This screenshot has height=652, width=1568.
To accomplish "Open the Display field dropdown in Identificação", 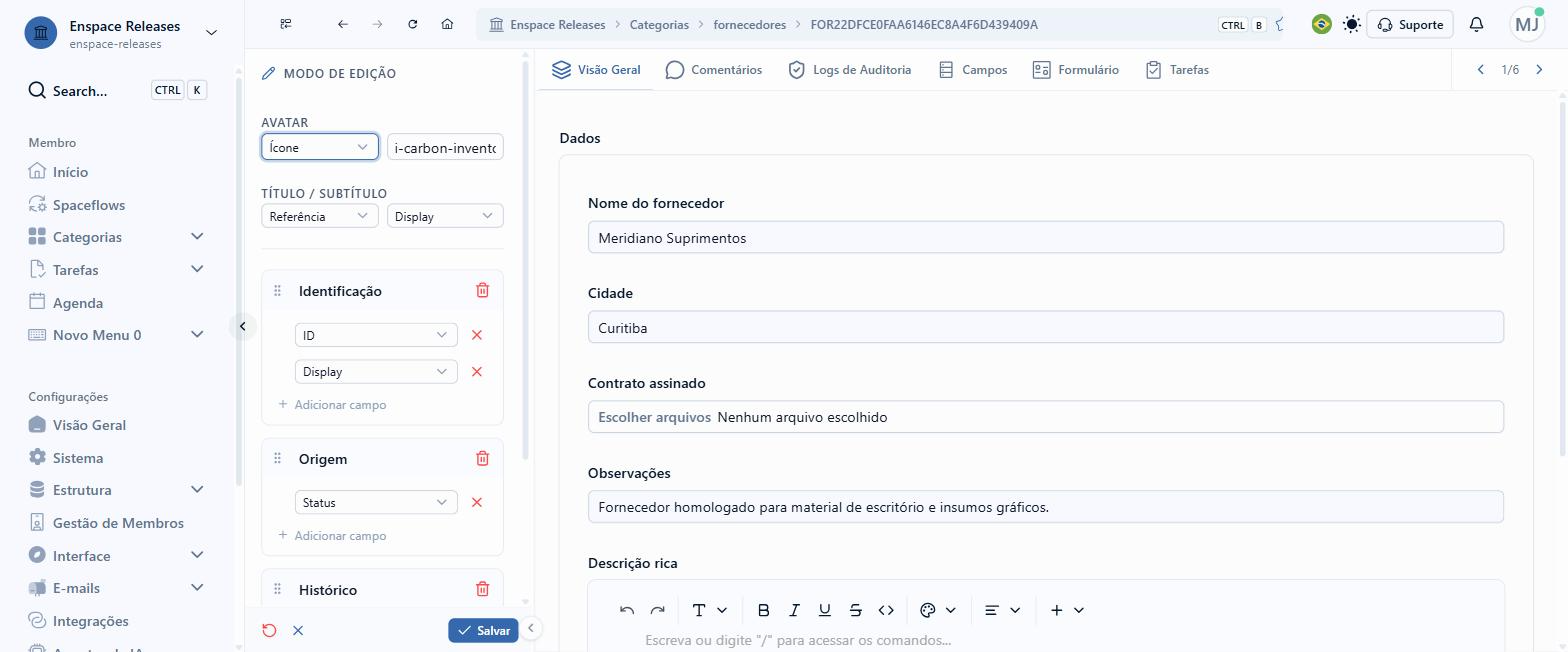I will (376, 371).
